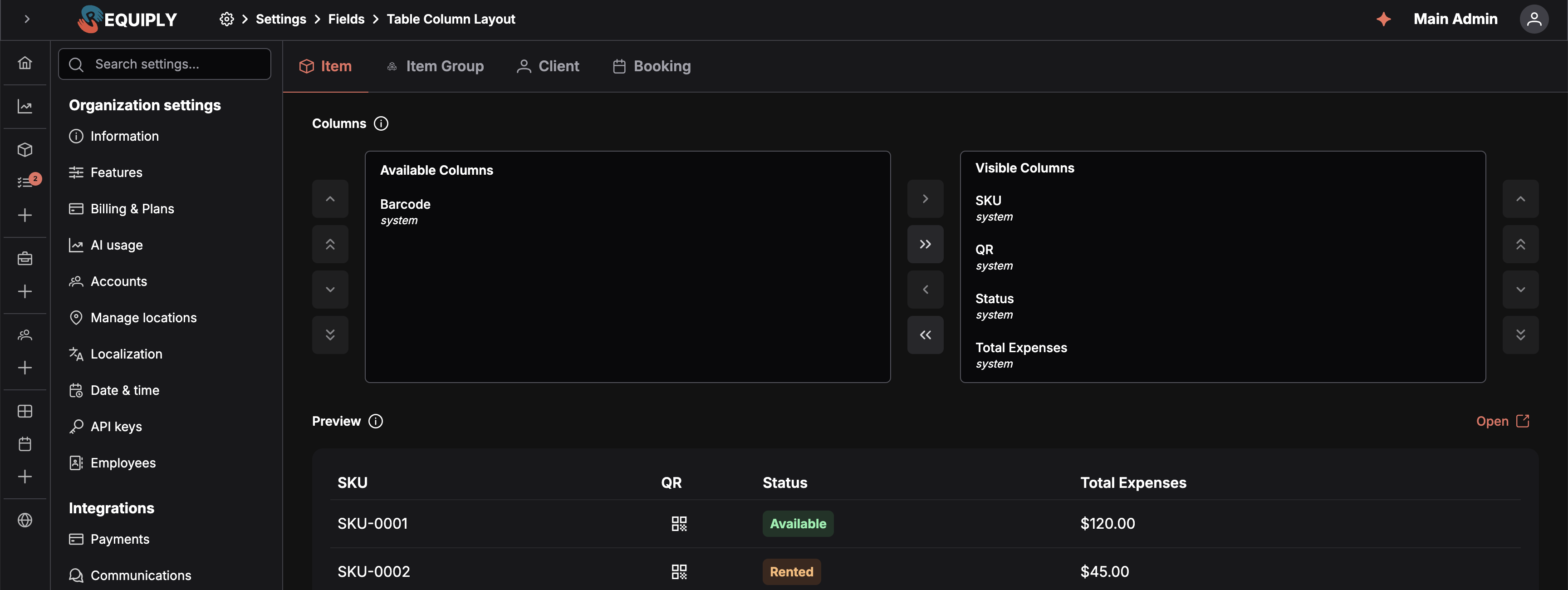Move visible column up one position
Screen dimensions: 1568x590
[x=1520, y=198]
